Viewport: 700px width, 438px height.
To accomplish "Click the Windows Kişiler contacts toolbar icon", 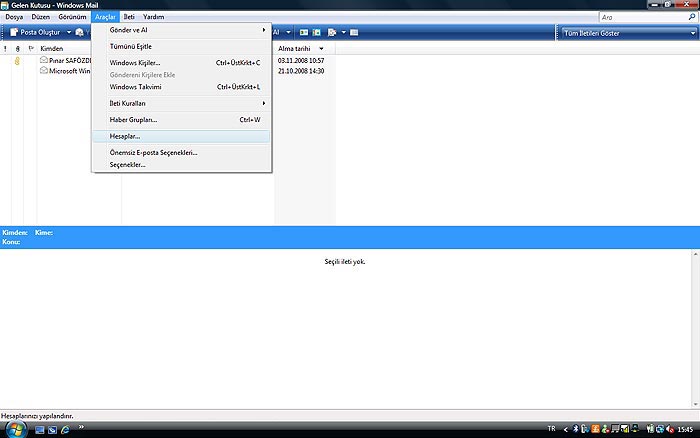I will pyautogui.click(x=304, y=32).
